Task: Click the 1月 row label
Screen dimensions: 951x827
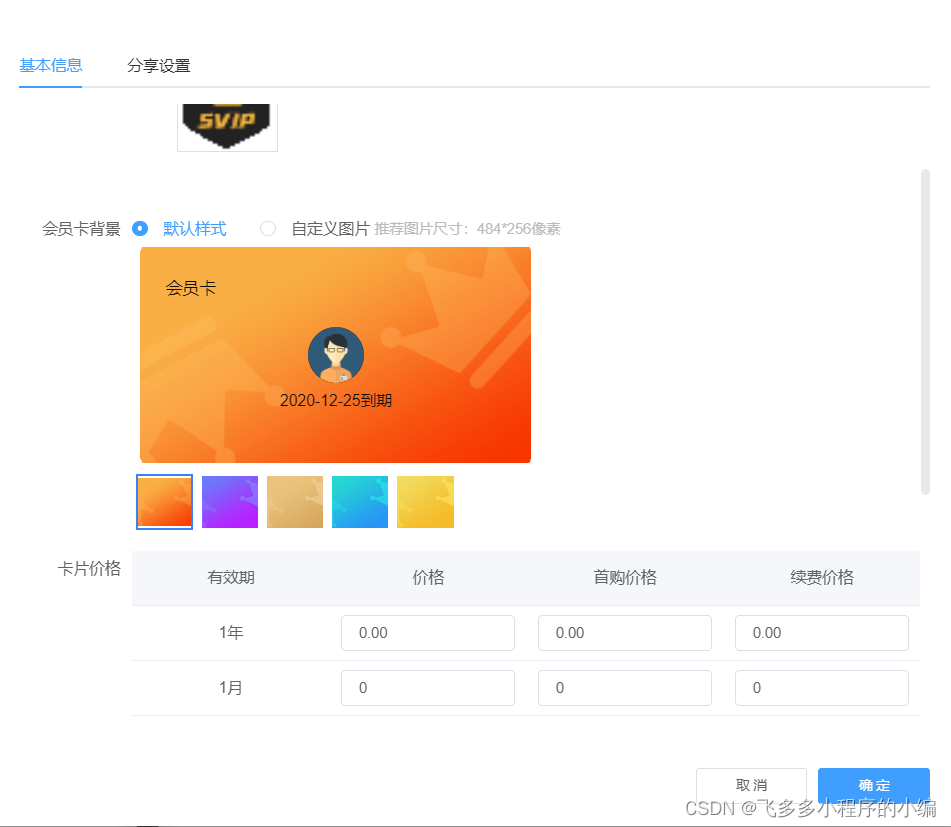Action: (231, 688)
